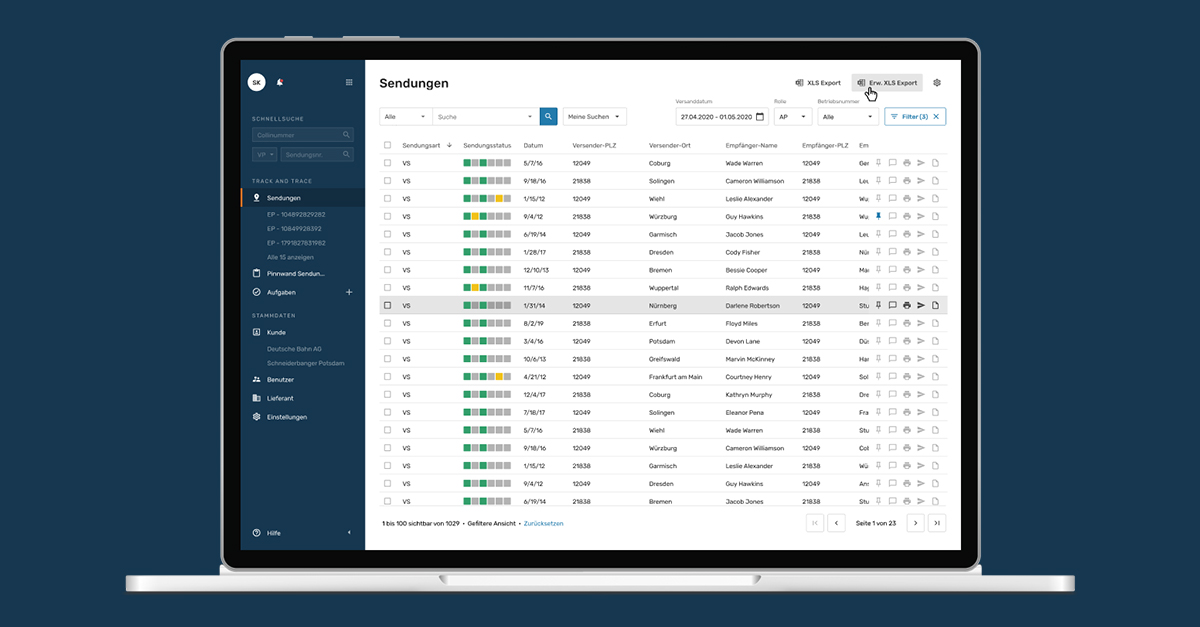This screenshot has height=627, width=1200.
Task: Click the paper plane send icon on the Coburg row
Action: 921,163
